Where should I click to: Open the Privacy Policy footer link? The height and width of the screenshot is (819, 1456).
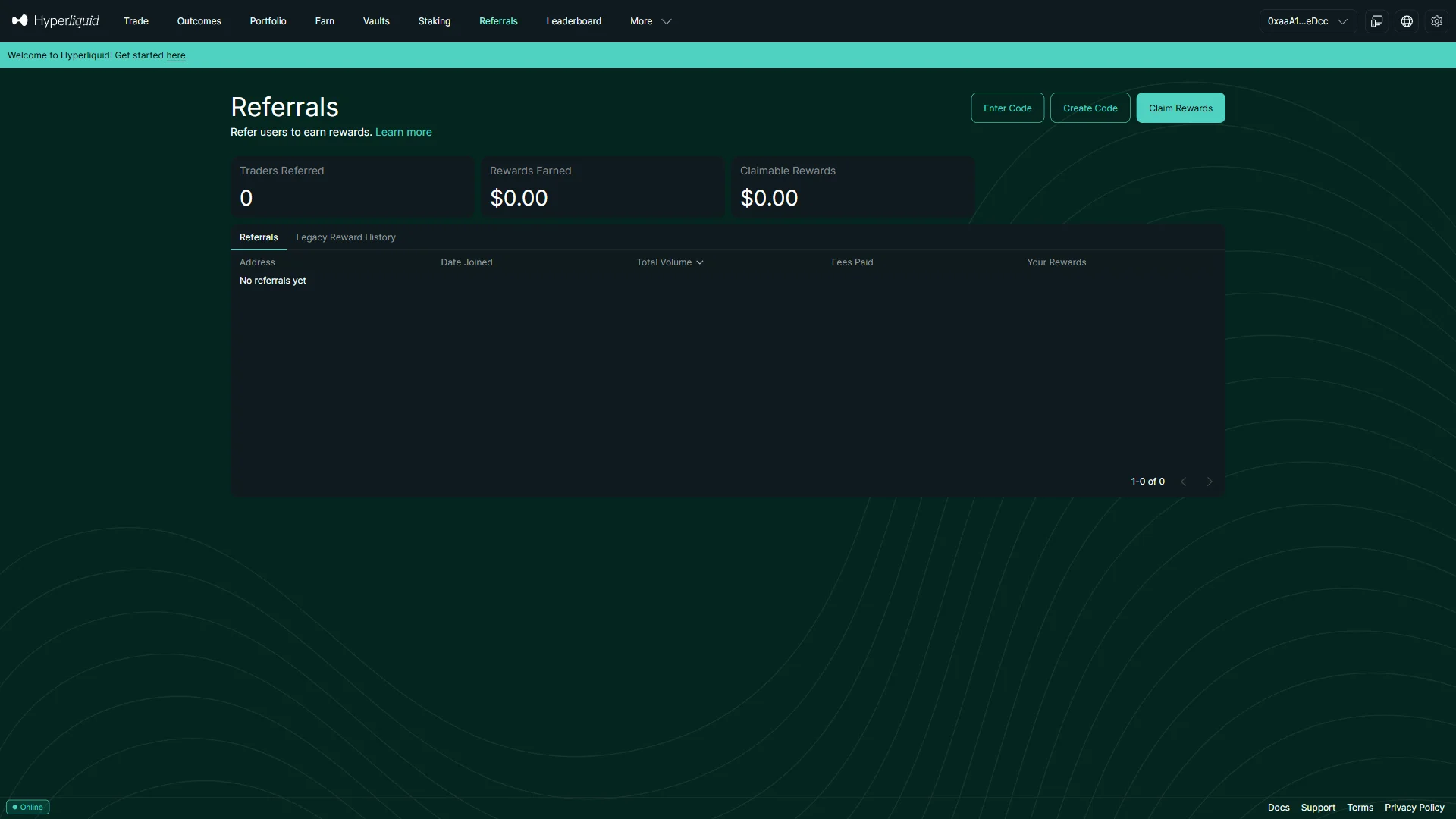pos(1414,808)
